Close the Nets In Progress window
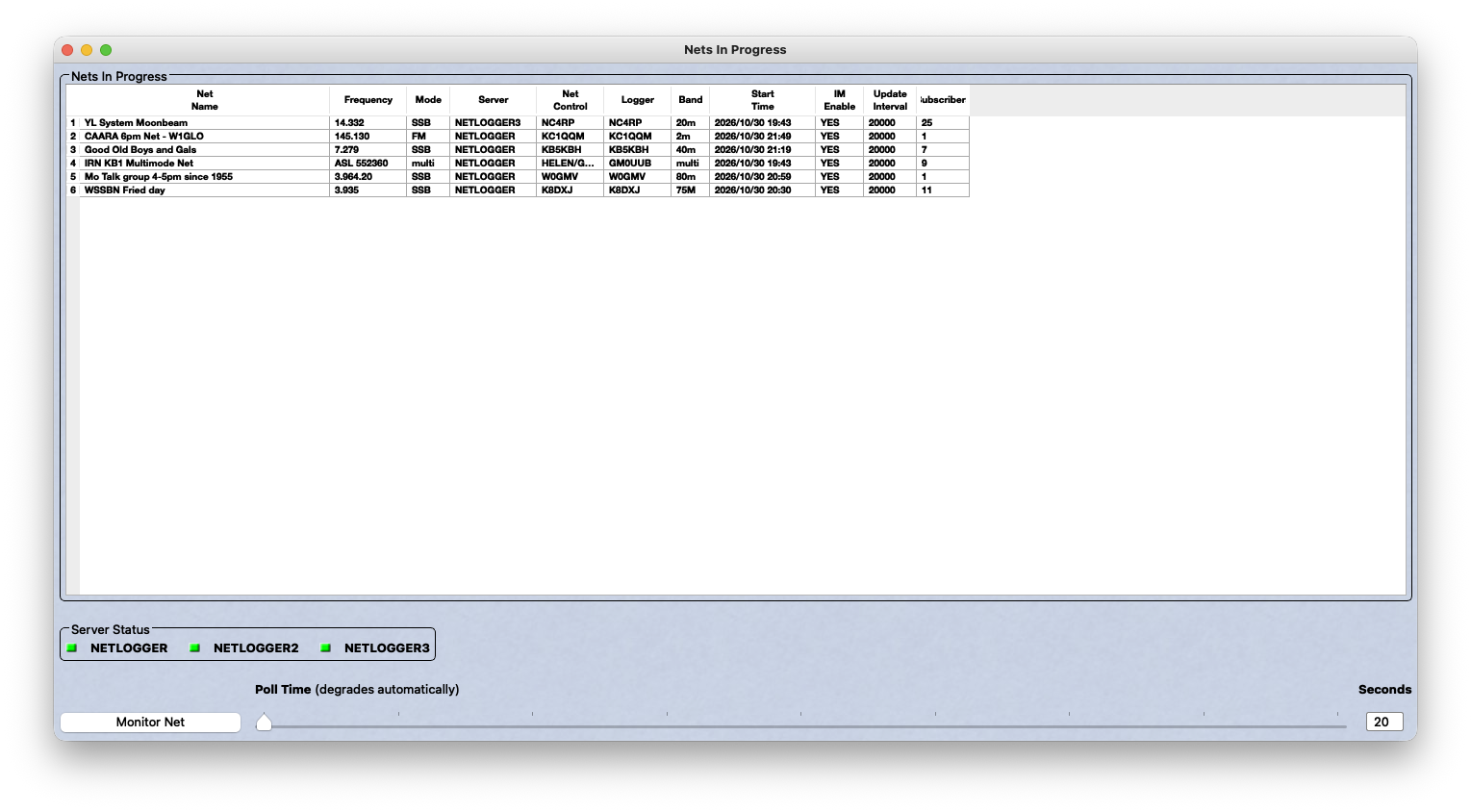Viewport: 1471px width, 812px height. [x=67, y=50]
